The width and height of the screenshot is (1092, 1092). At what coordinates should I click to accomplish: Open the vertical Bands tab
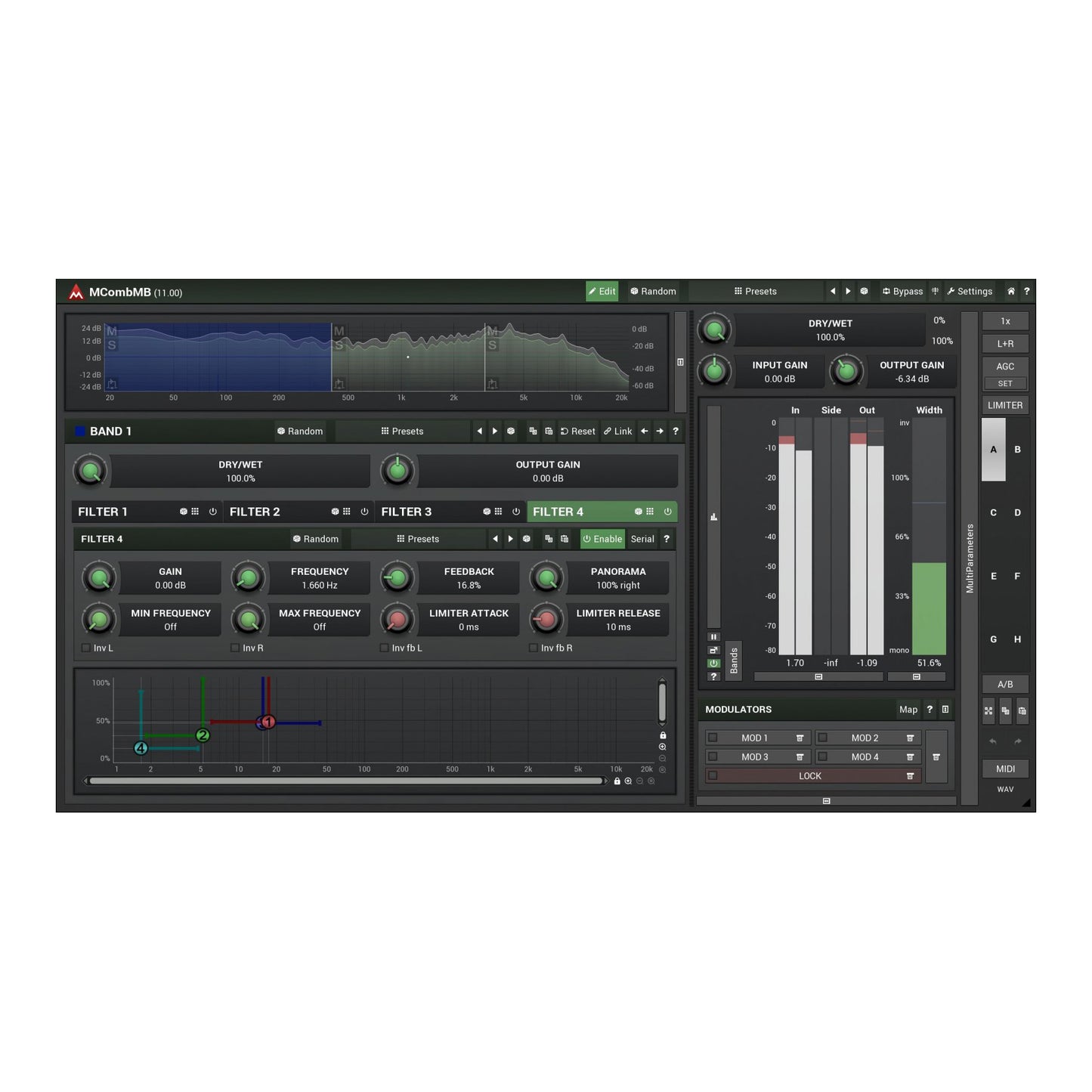pyautogui.click(x=734, y=661)
